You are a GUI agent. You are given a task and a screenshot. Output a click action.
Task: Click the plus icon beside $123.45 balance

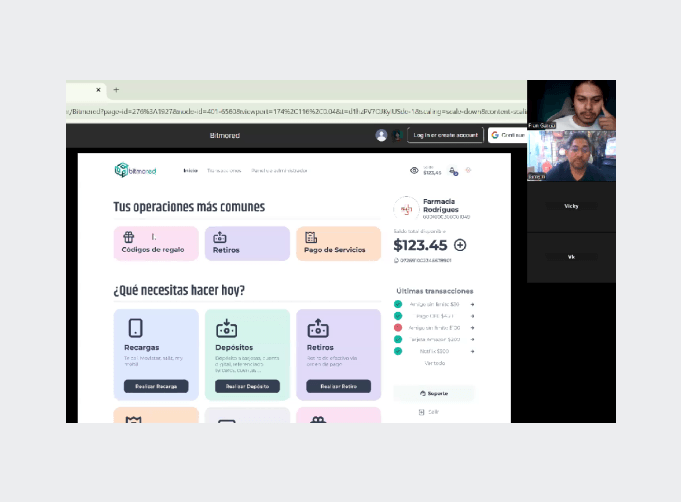(460, 244)
